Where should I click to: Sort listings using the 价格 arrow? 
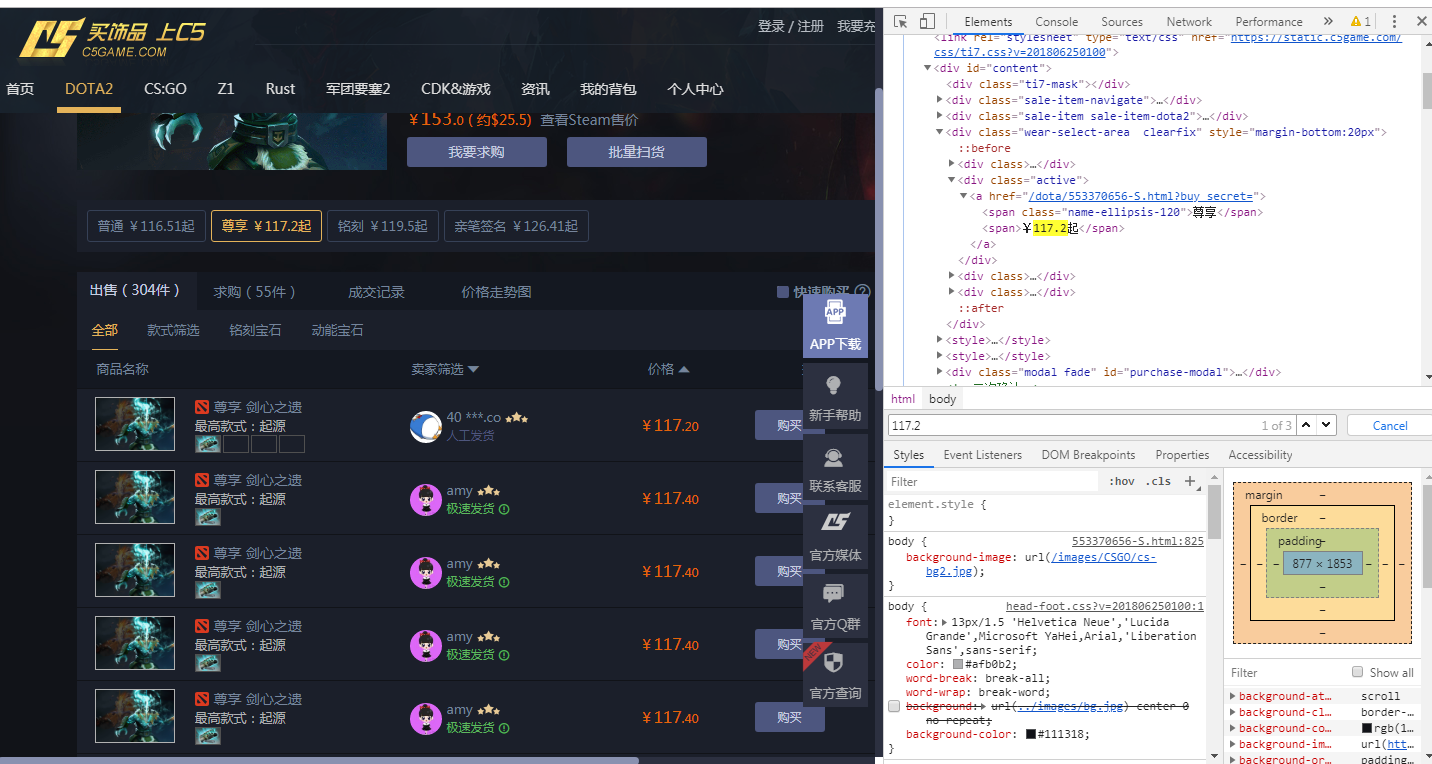point(684,370)
